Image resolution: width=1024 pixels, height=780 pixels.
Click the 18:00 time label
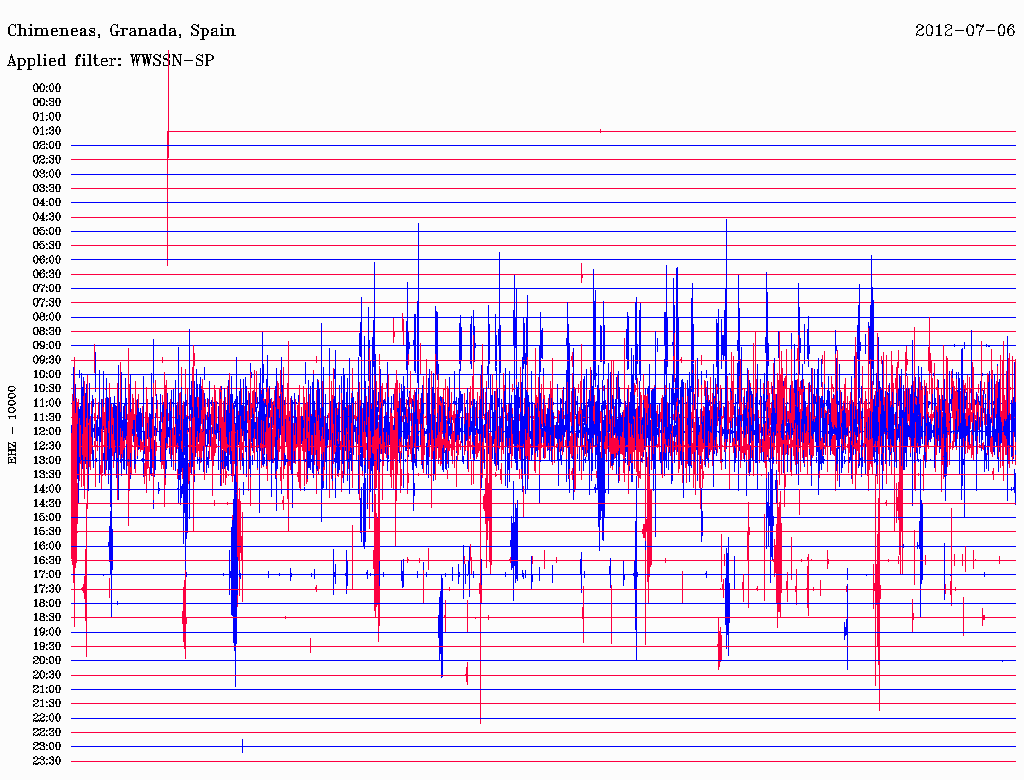tap(47, 604)
